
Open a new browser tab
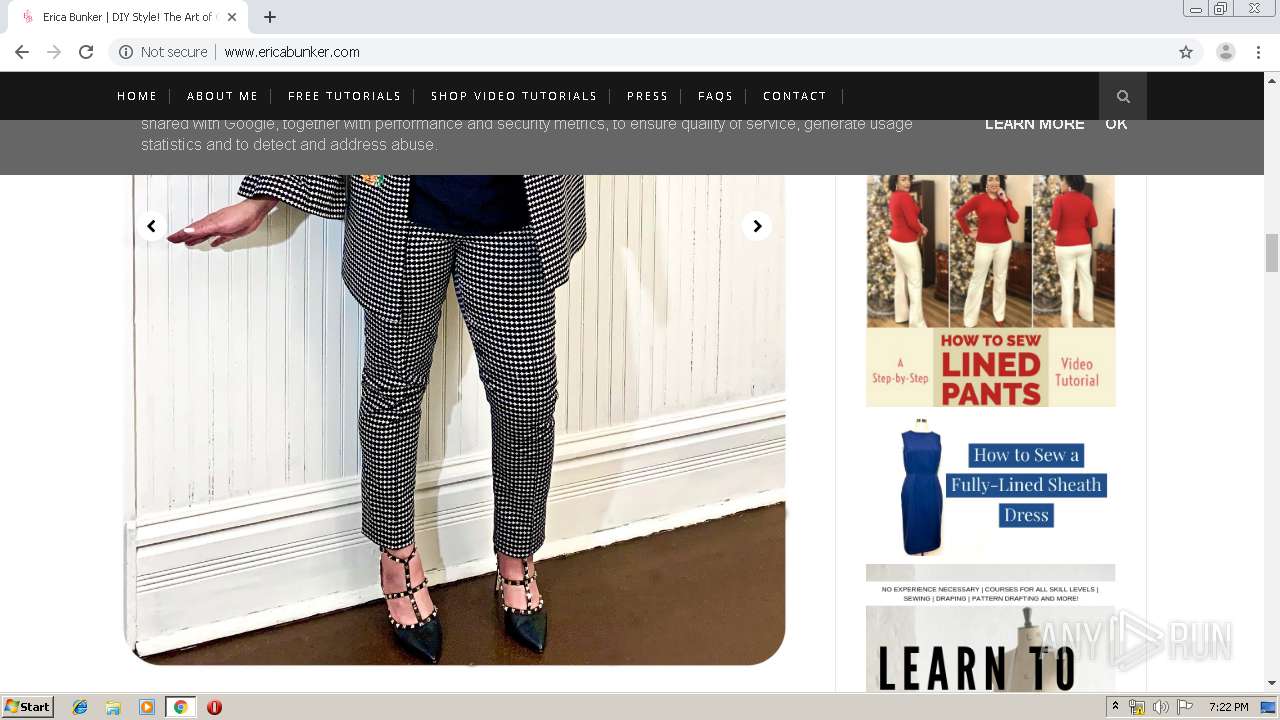[x=270, y=17]
